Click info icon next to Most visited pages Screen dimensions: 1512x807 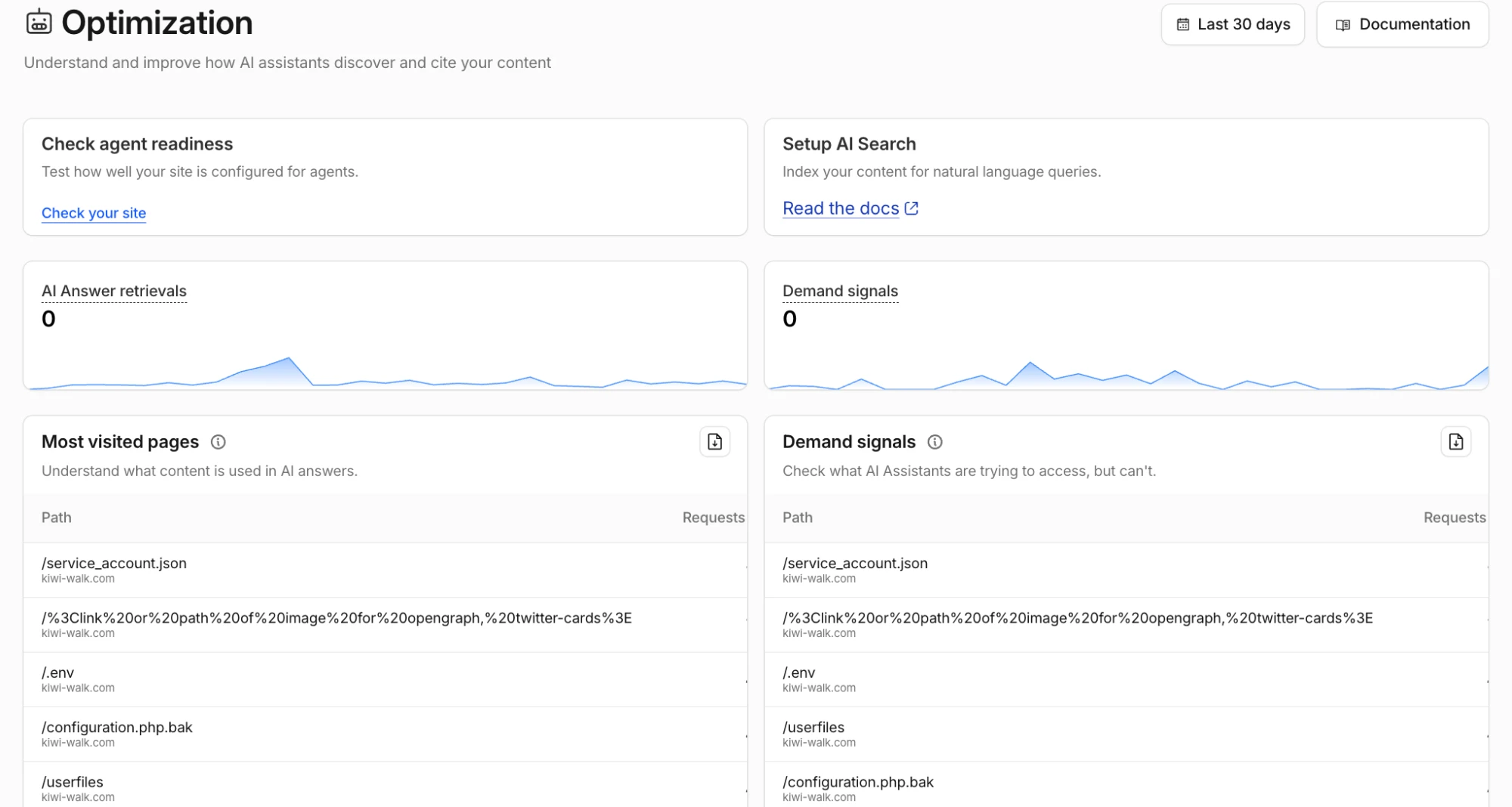tap(218, 442)
